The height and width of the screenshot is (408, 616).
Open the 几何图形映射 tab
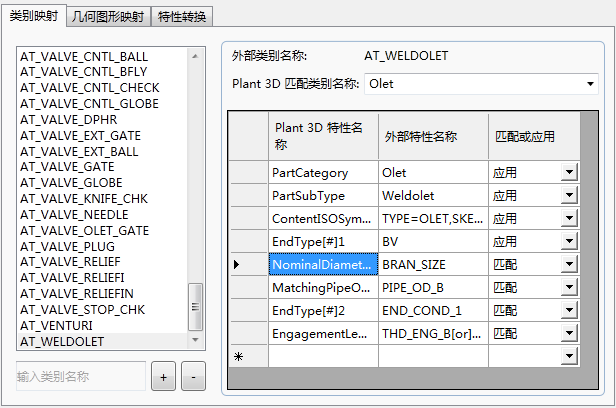108,16
